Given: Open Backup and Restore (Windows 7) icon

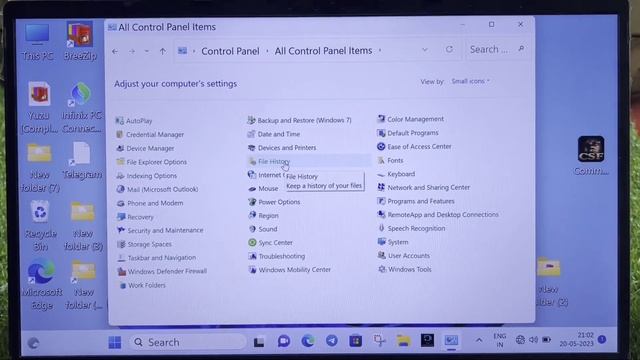Looking at the screenshot, I should pos(251,120).
